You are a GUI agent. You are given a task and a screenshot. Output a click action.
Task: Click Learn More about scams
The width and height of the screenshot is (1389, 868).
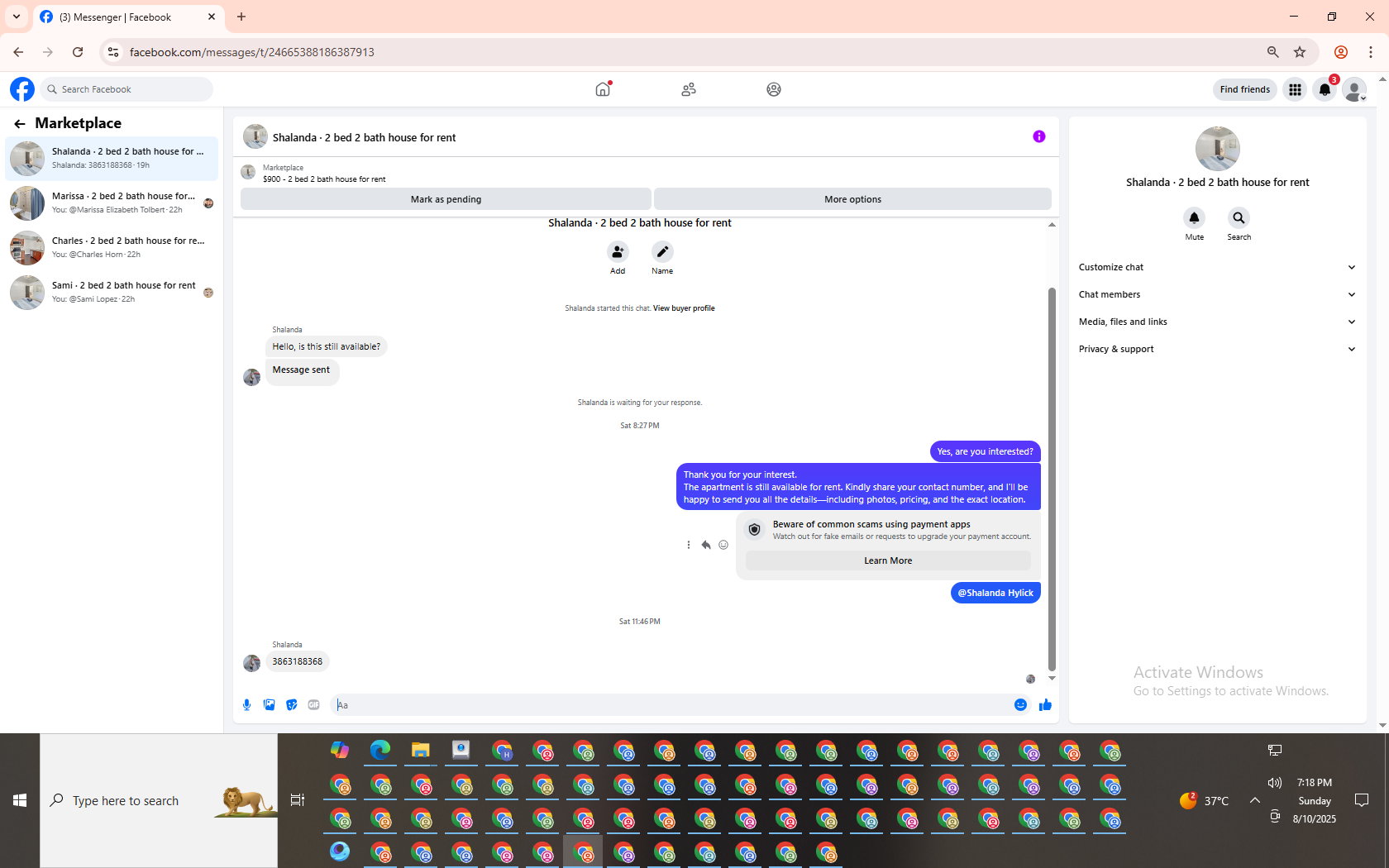(888, 560)
